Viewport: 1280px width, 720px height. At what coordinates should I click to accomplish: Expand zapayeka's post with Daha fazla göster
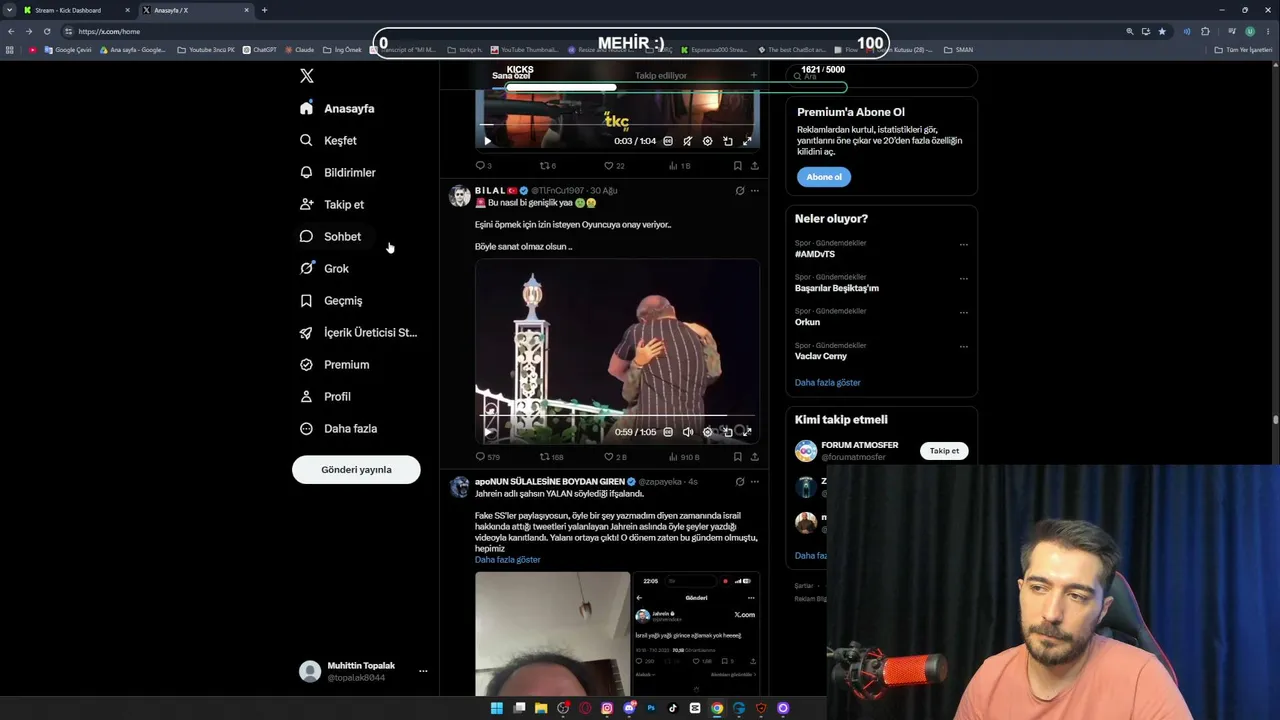point(507,560)
